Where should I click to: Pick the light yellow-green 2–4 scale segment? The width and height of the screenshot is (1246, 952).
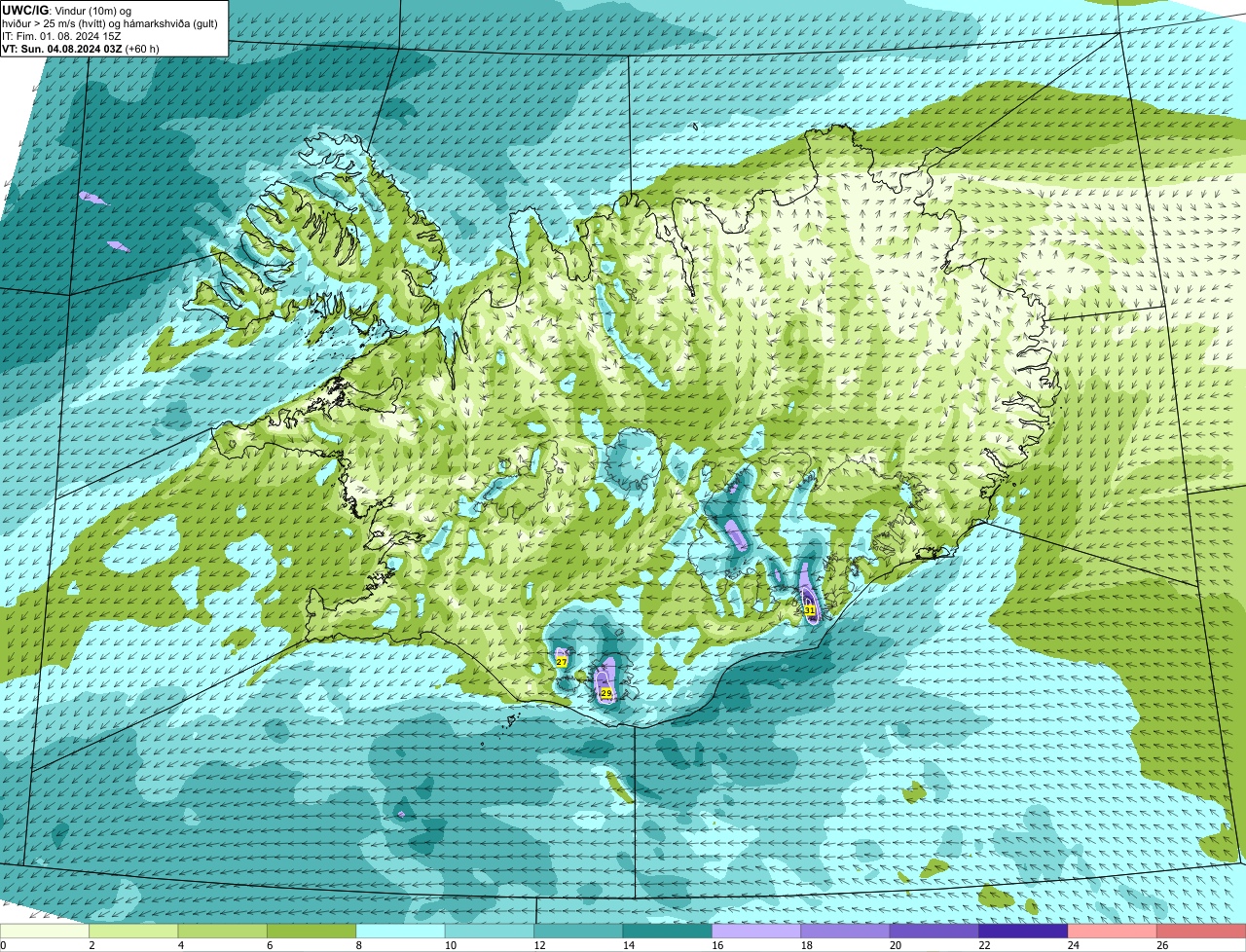(133, 931)
